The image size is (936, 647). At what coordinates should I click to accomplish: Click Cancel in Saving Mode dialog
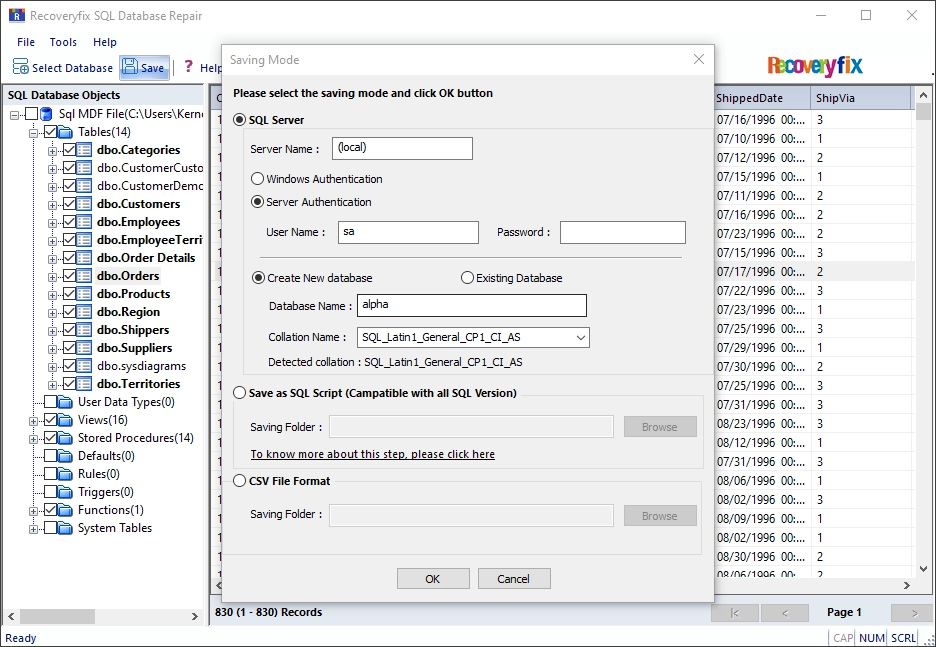click(x=513, y=578)
